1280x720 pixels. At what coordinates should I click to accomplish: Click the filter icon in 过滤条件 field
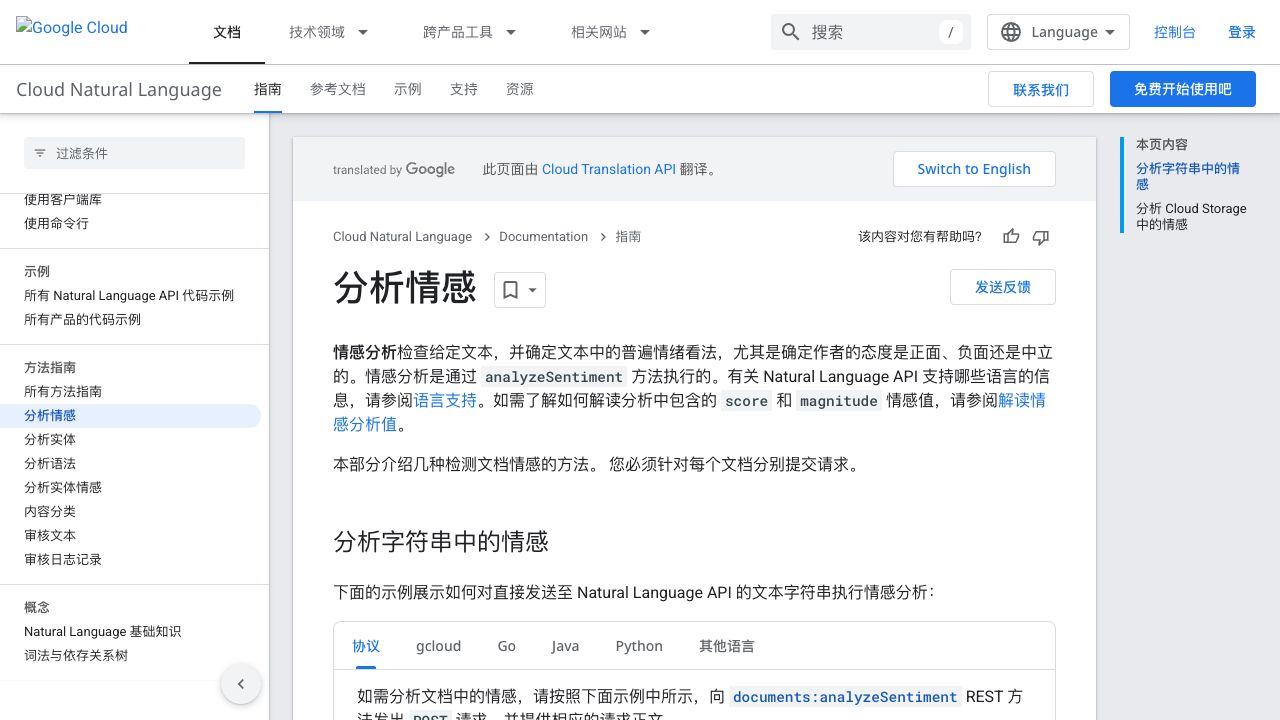click(39, 153)
